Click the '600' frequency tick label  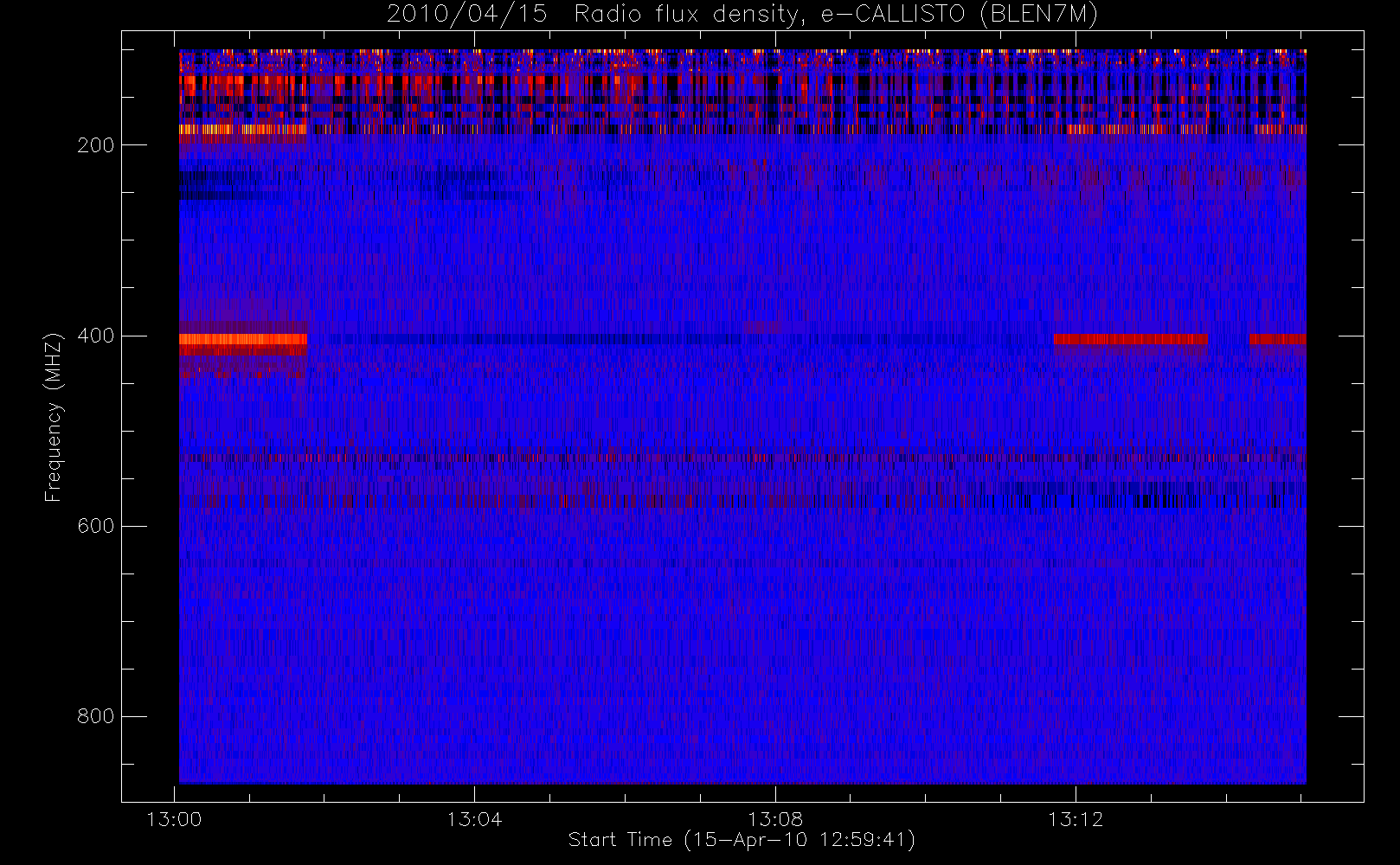tap(95, 526)
